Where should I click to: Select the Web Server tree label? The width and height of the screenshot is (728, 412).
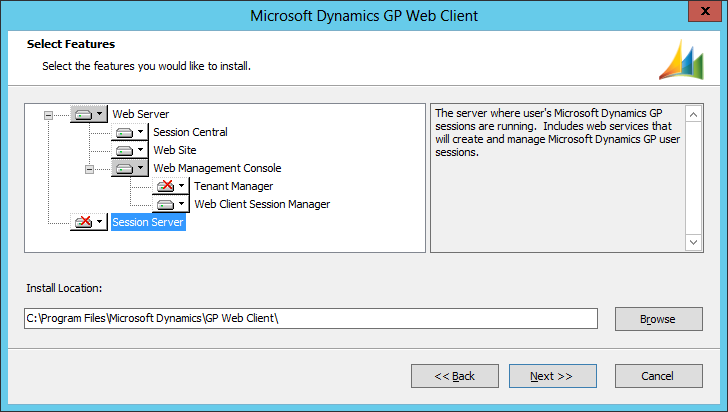141,114
